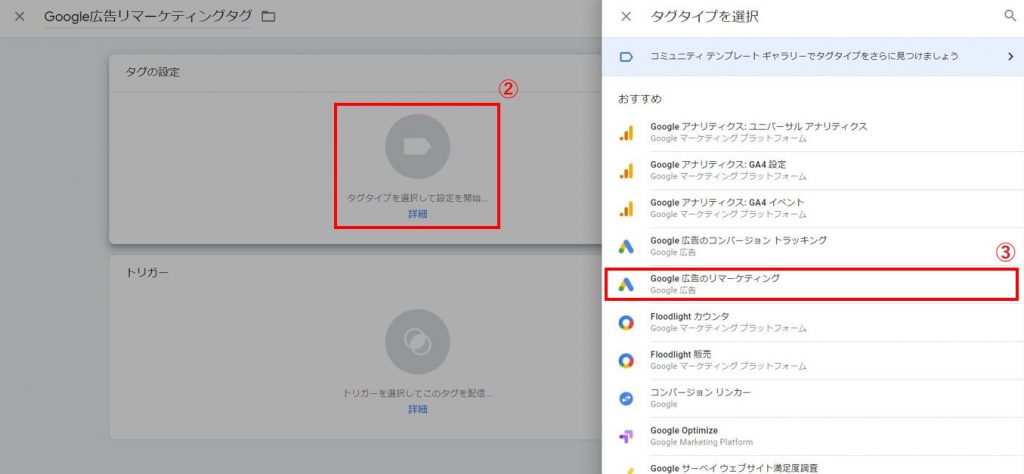Select Floodlight 販売 tag type

point(813,360)
